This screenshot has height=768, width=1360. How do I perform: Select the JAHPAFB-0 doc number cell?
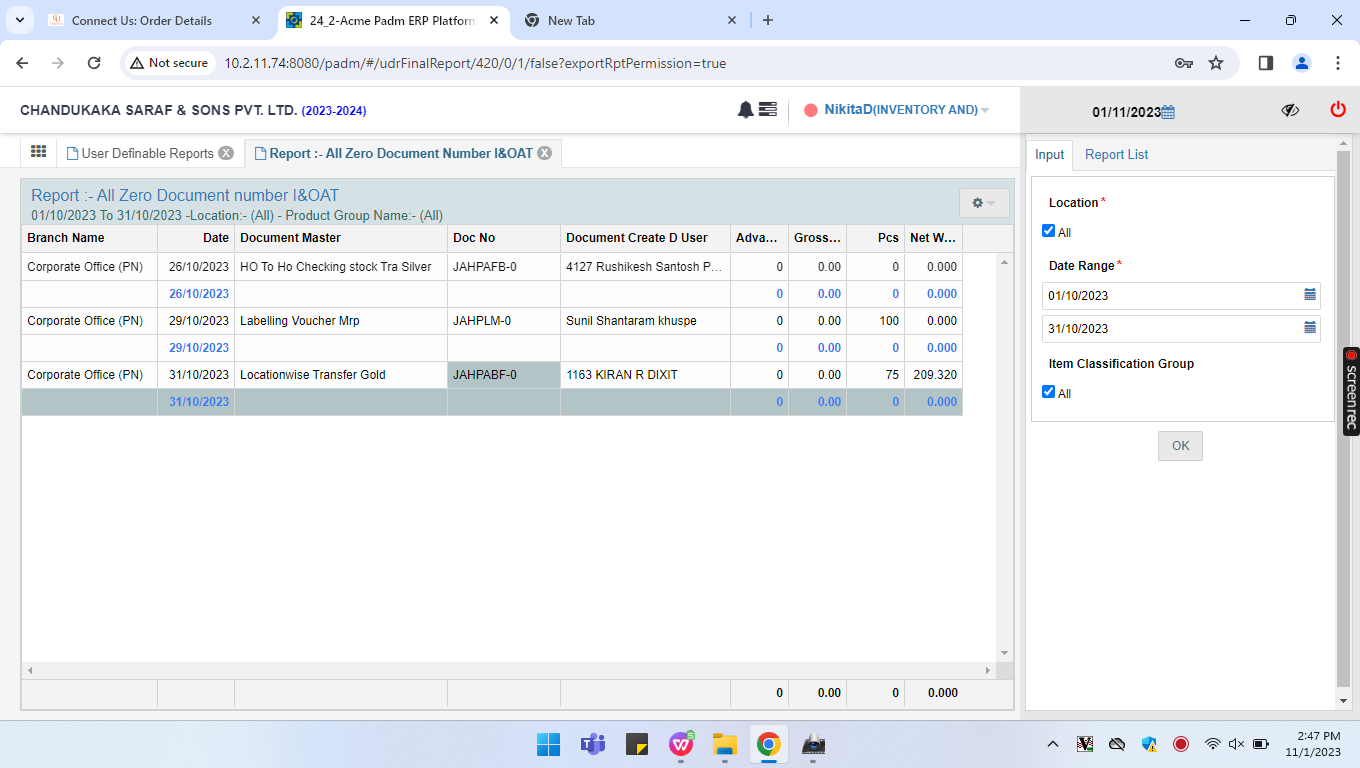pyautogui.click(x=504, y=267)
